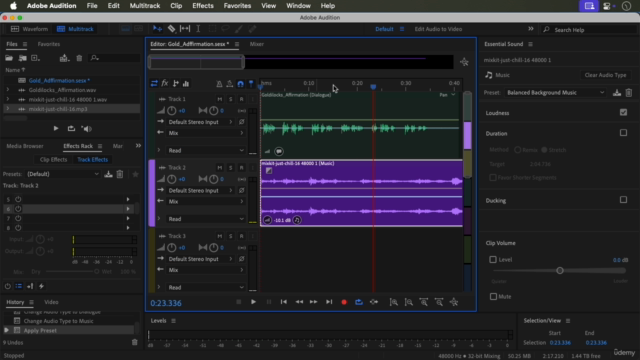640x360 pixels.
Task: Show the Sends view in editor
Action: [176, 84]
